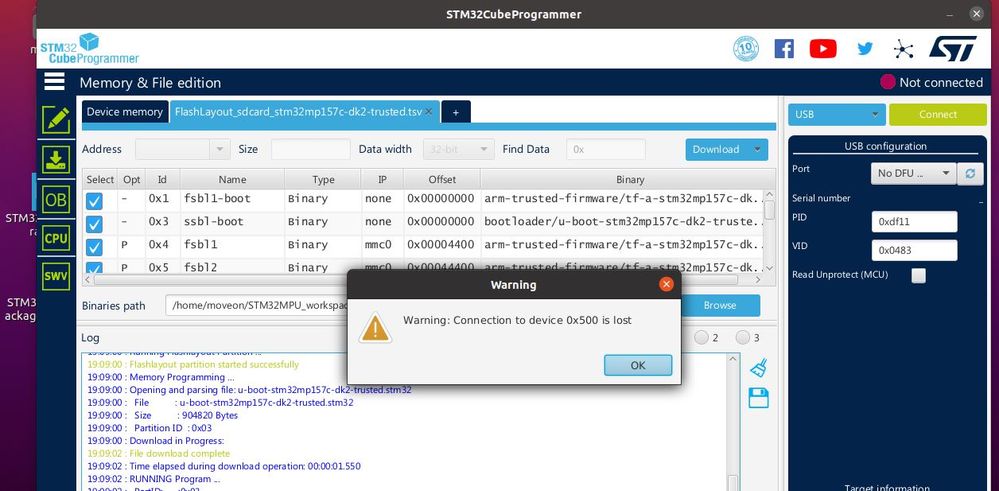Open the Download button dropdown arrow

point(758,150)
